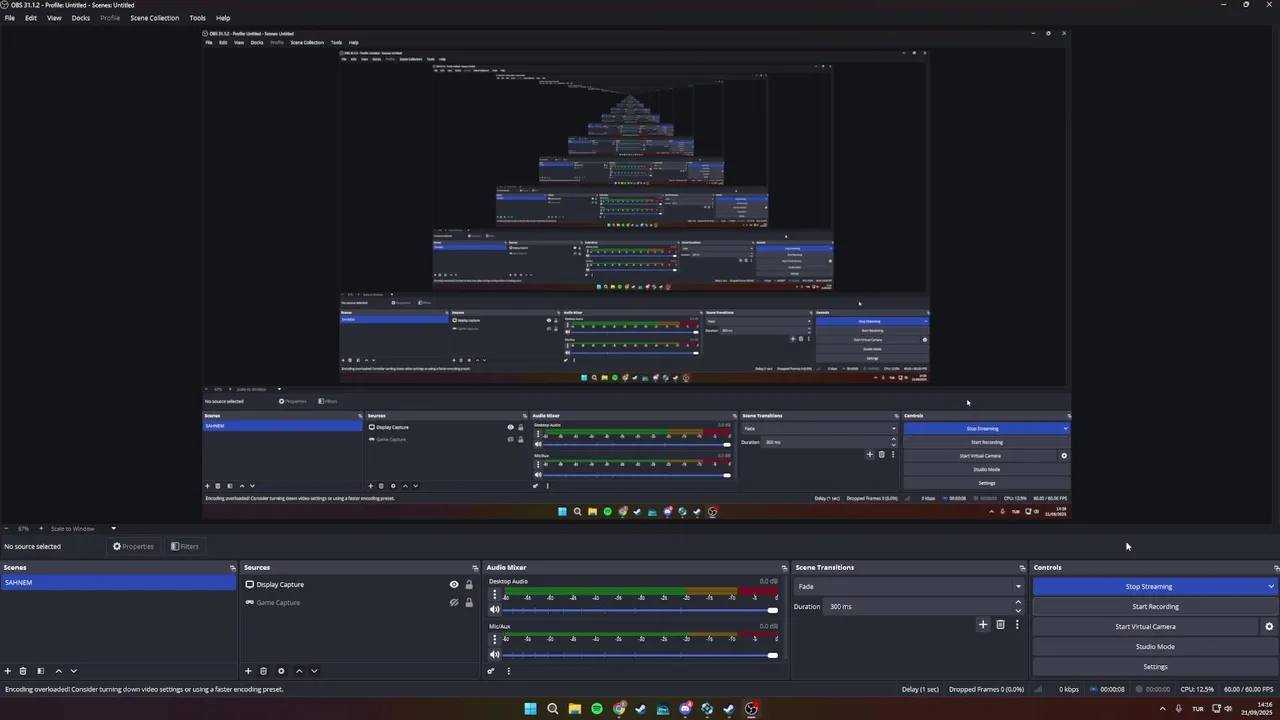Add a new scene in Scenes panel
Viewport: 1280px width, 720px height.
tap(8, 671)
